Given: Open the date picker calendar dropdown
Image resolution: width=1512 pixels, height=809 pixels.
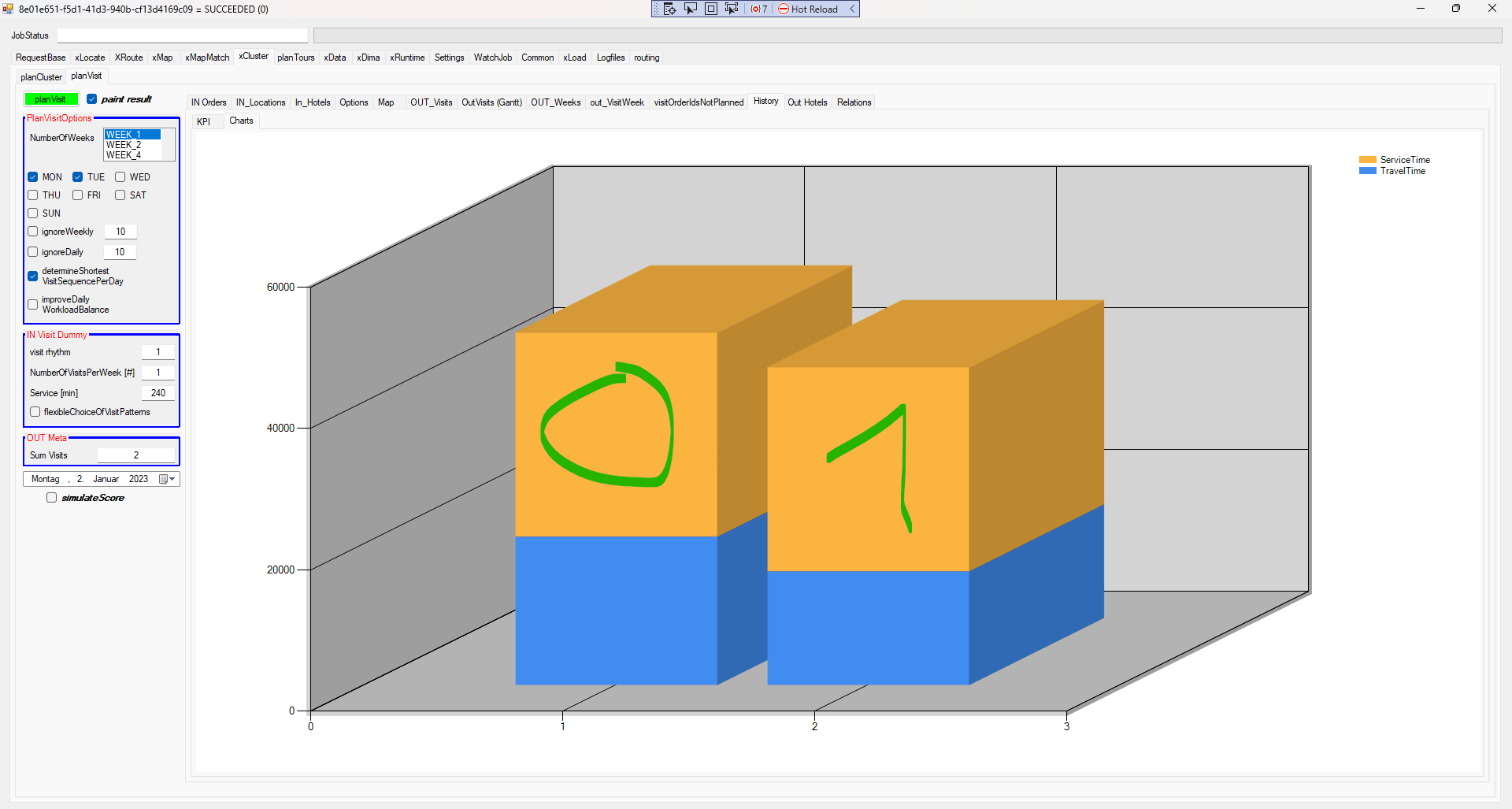Looking at the screenshot, I should (x=168, y=479).
